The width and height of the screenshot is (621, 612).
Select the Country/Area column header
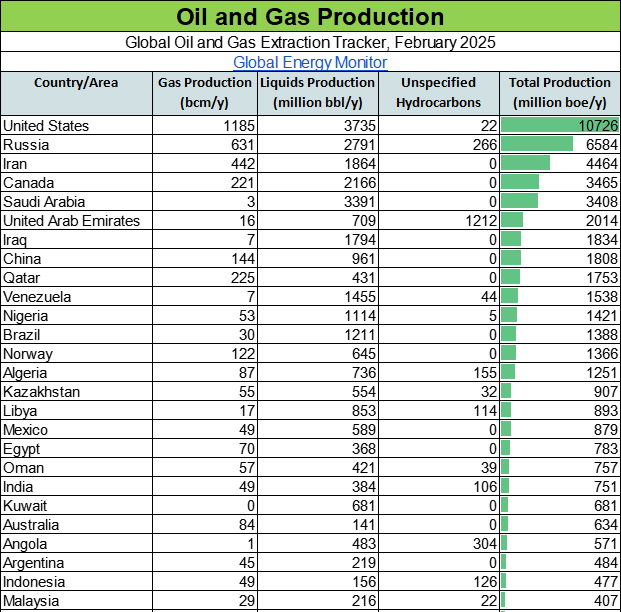pos(76,93)
